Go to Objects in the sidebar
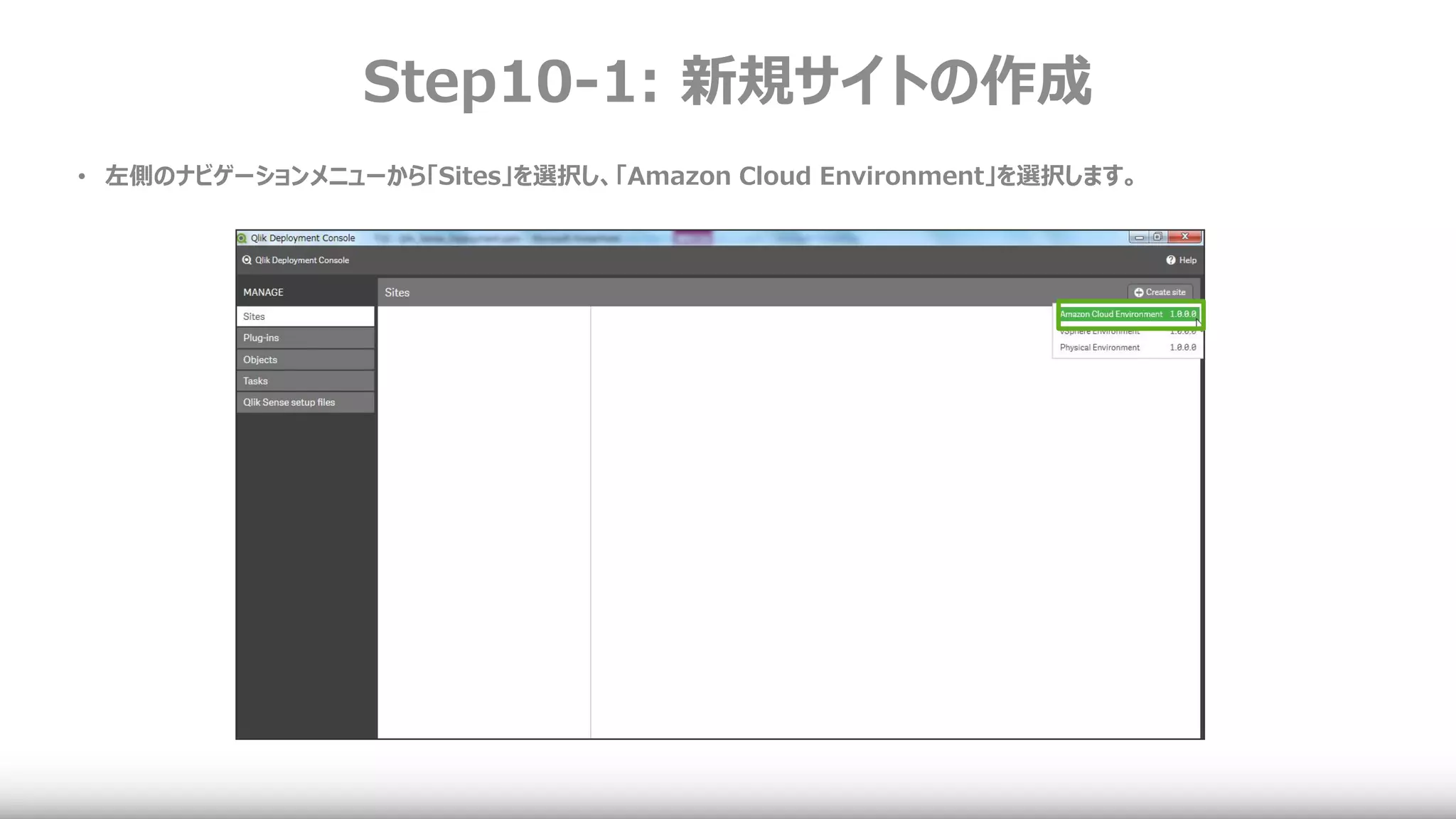Screen dimensions: 1456x819 (305, 360)
